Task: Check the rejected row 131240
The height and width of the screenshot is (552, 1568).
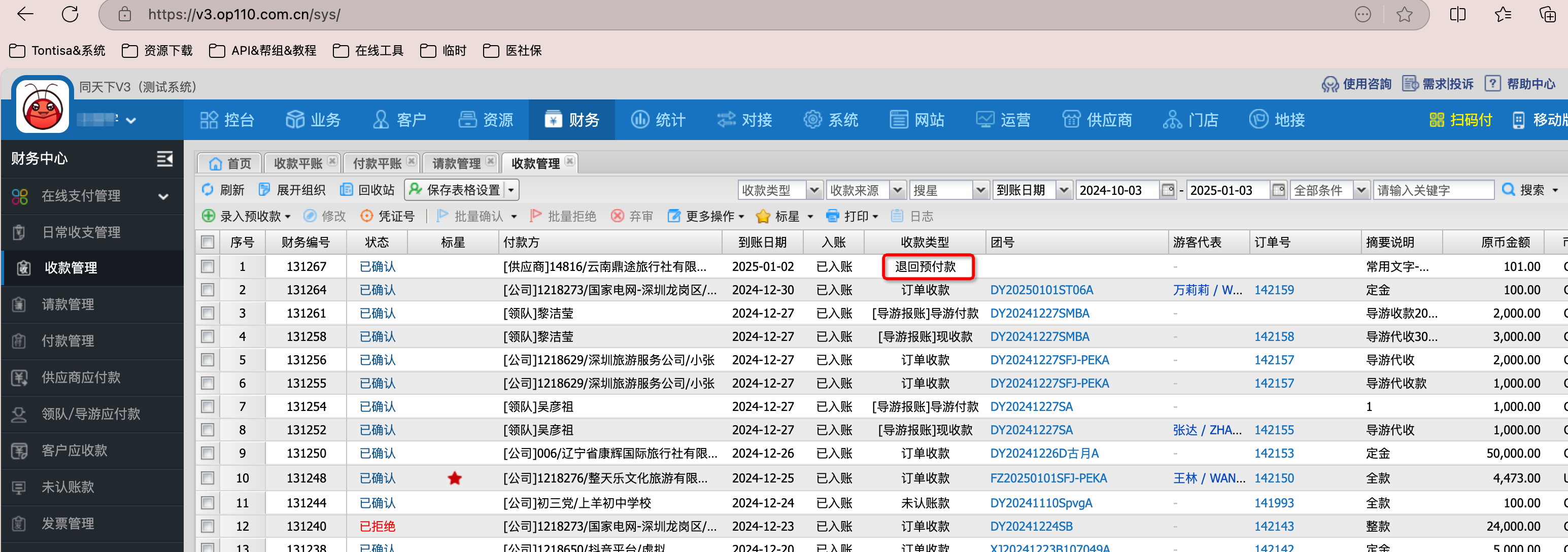Action: point(208,526)
